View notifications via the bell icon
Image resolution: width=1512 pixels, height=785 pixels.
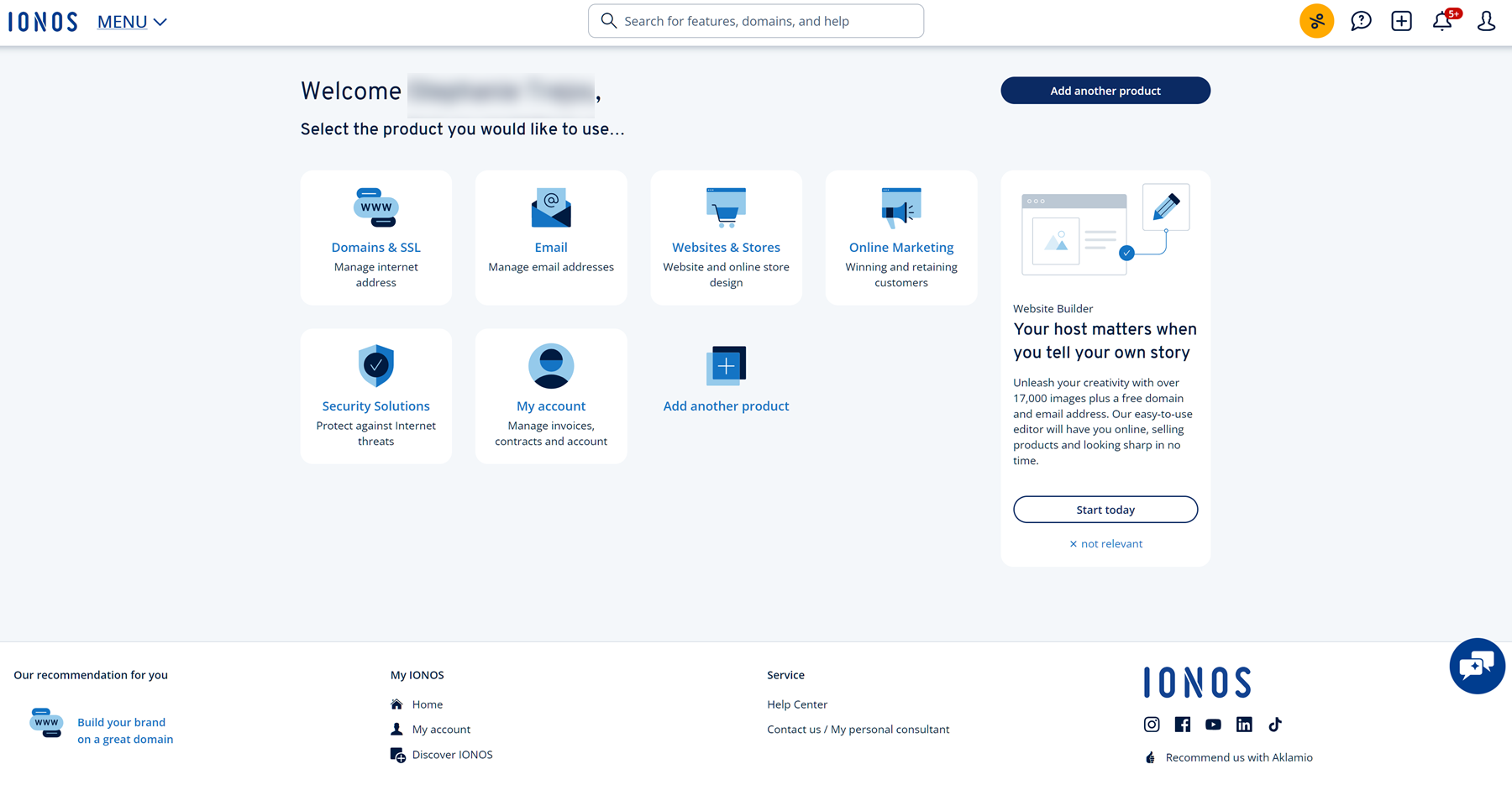pyautogui.click(x=1442, y=21)
